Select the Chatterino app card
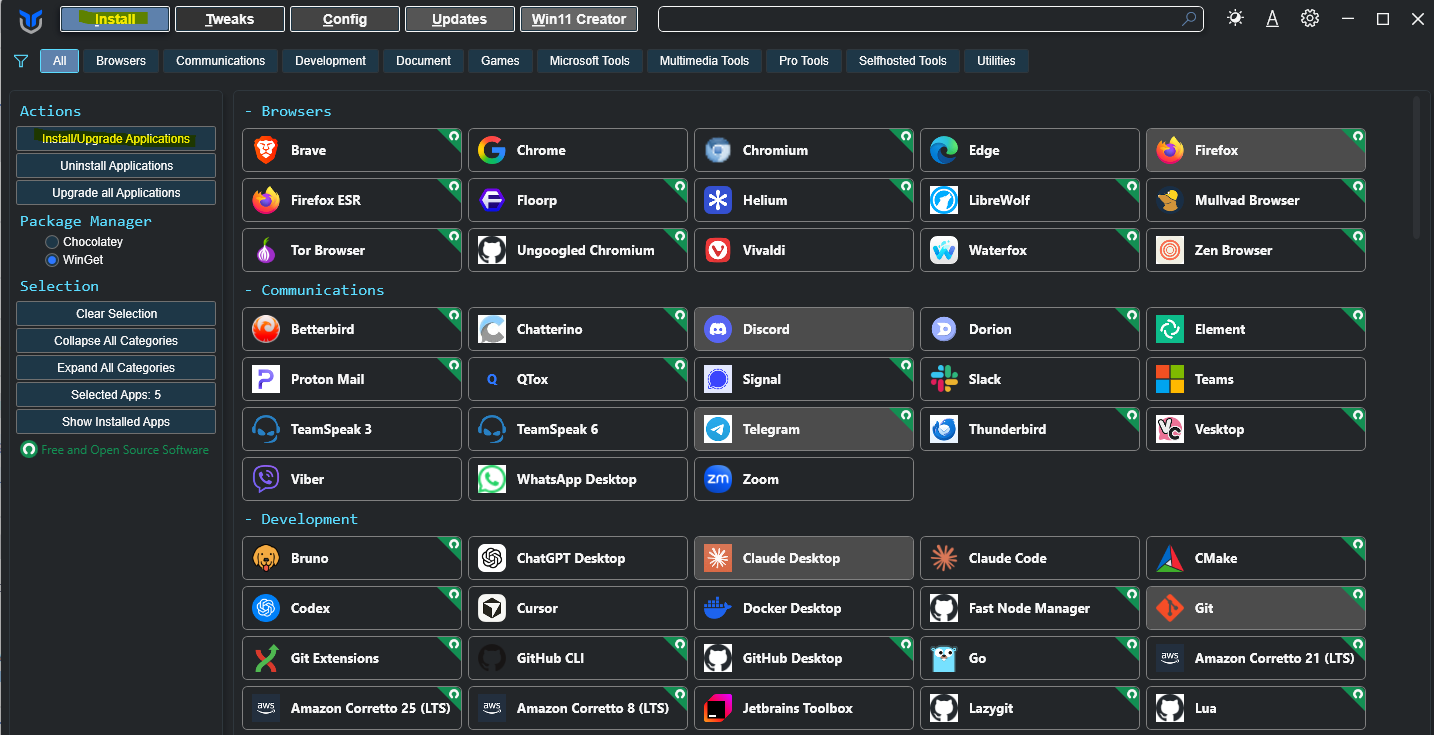 (578, 329)
